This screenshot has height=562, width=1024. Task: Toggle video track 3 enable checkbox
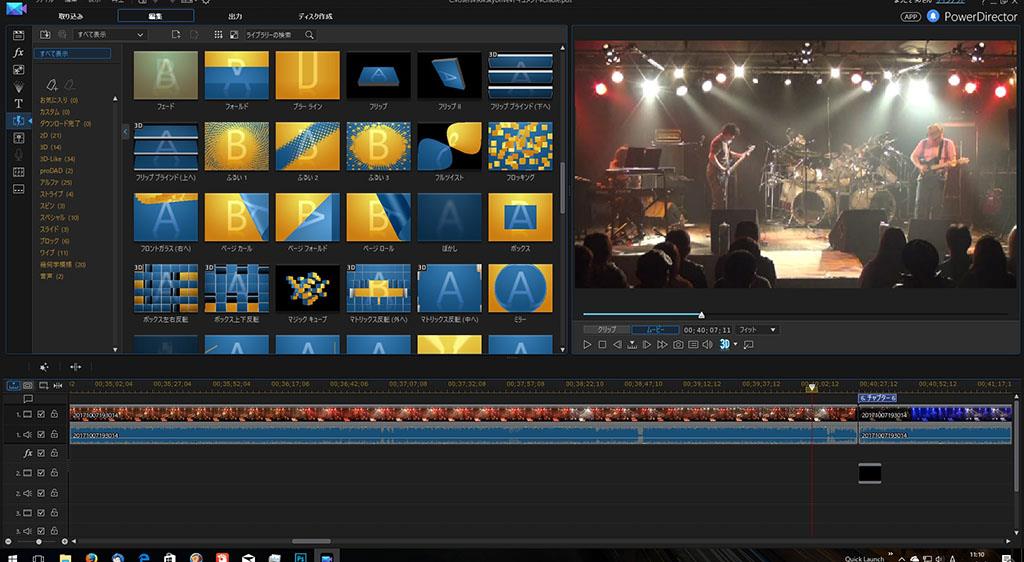(x=41, y=513)
